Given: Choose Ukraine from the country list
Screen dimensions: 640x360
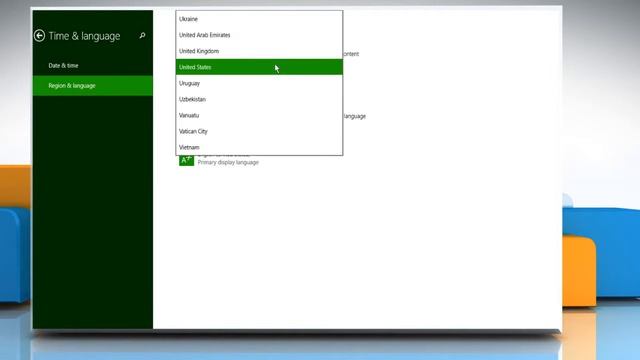Looking at the screenshot, I should click(x=259, y=19).
